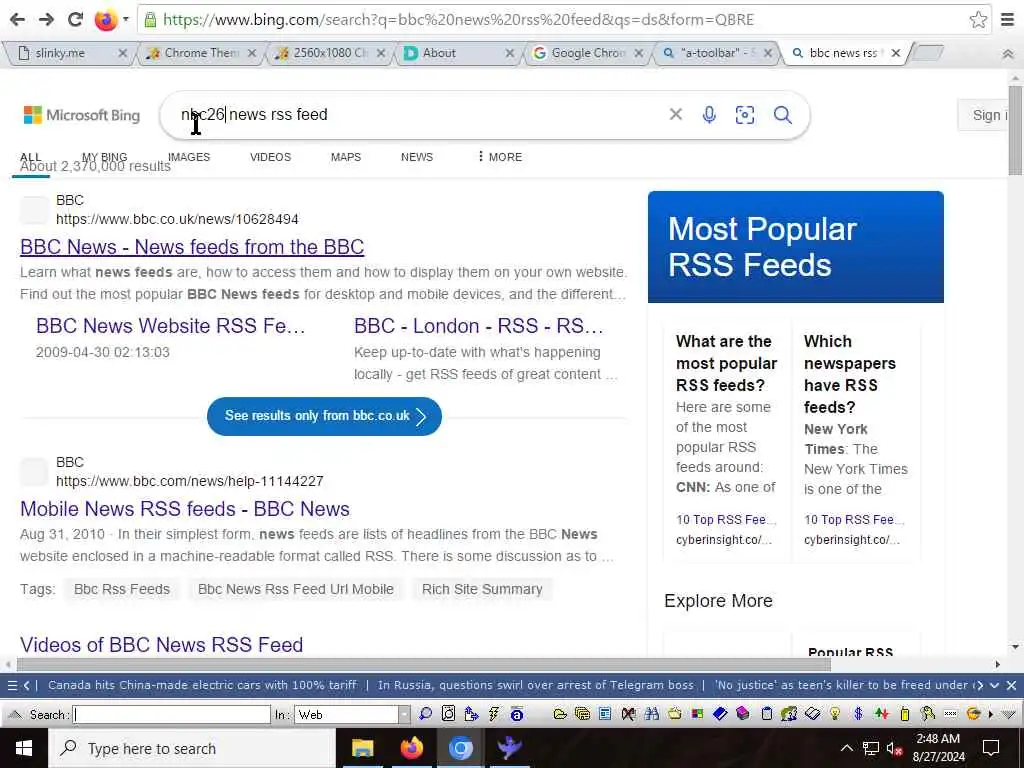Click the news ticker next arrow
This screenshot has height=768, width=1024.
pyautogui.click(x=978, y=685)
